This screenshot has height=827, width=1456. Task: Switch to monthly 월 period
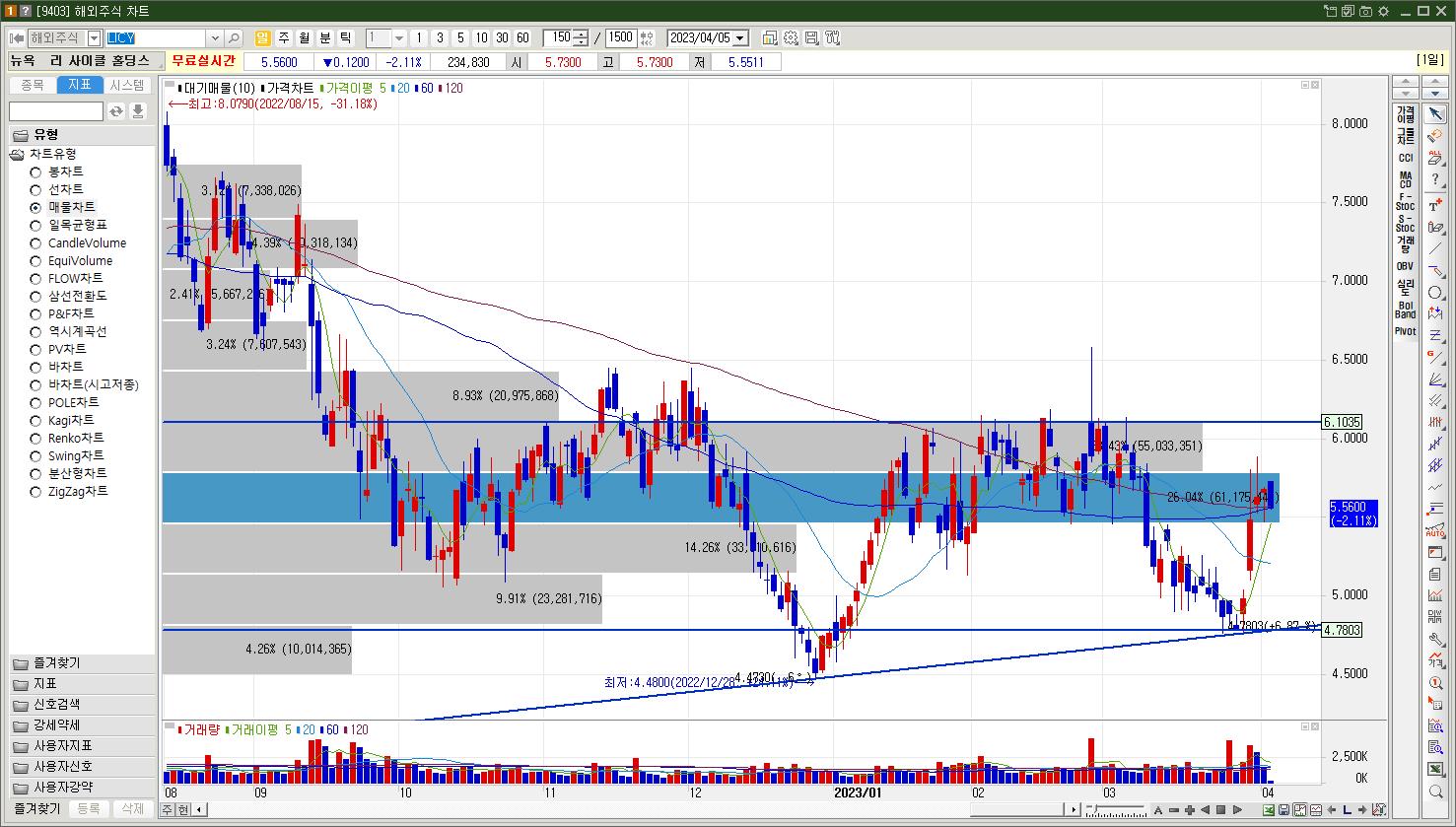tap(305, 37)
